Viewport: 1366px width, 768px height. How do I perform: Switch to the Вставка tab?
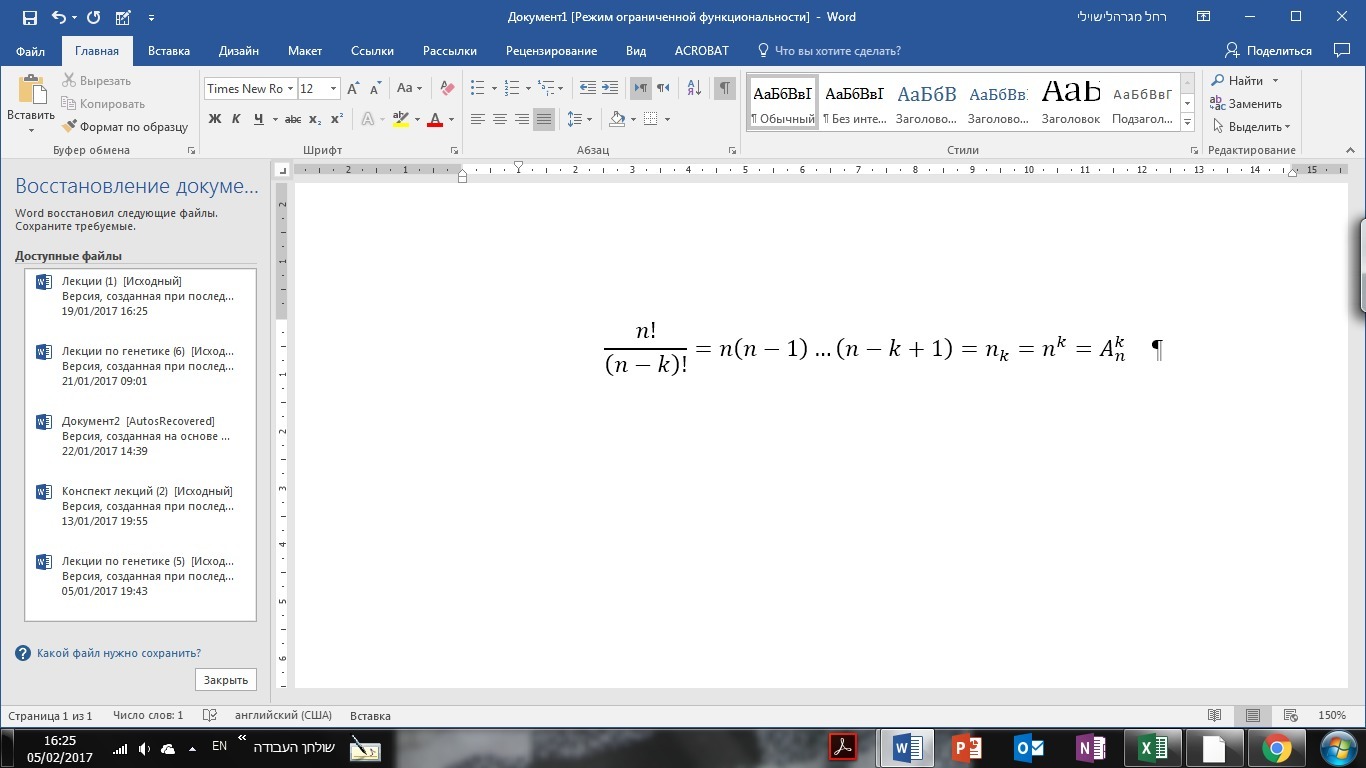pyautogui.click(x=169, y=51)
